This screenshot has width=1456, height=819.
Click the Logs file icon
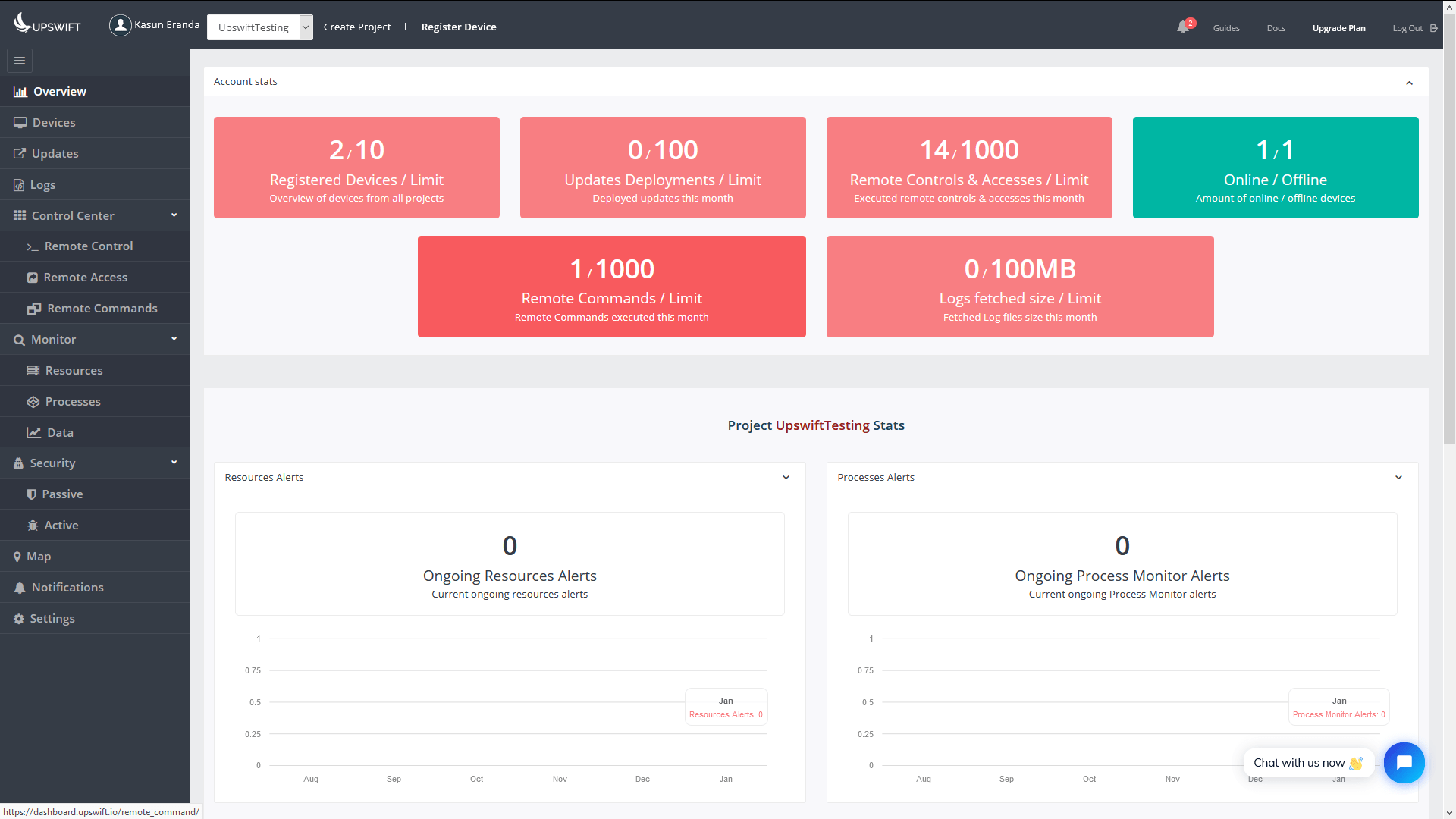[x=19, y=185]
